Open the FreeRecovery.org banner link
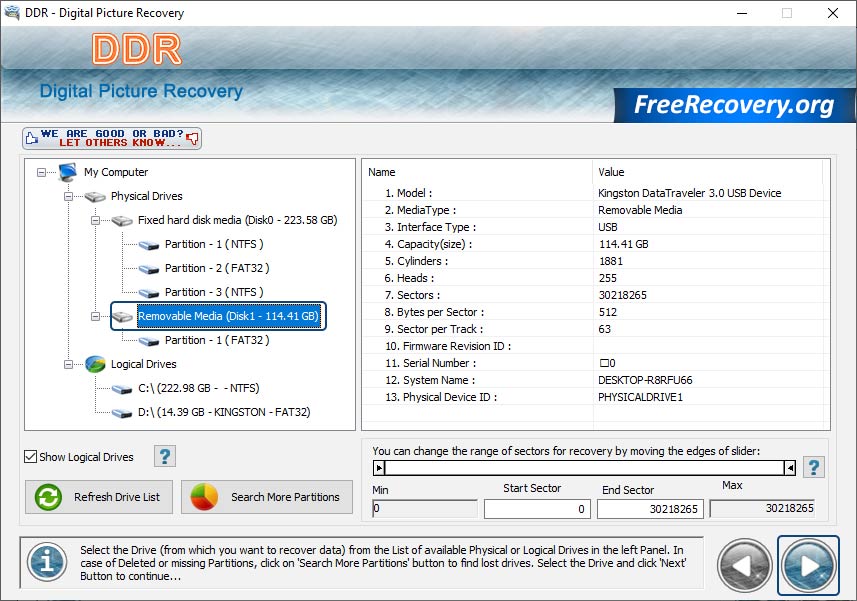 (733, 105)
